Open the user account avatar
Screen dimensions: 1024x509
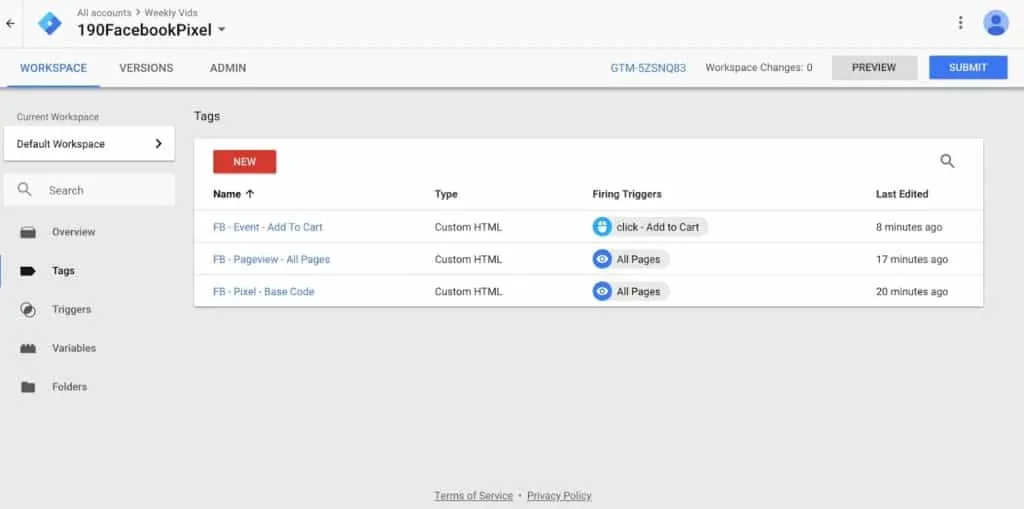996,23
